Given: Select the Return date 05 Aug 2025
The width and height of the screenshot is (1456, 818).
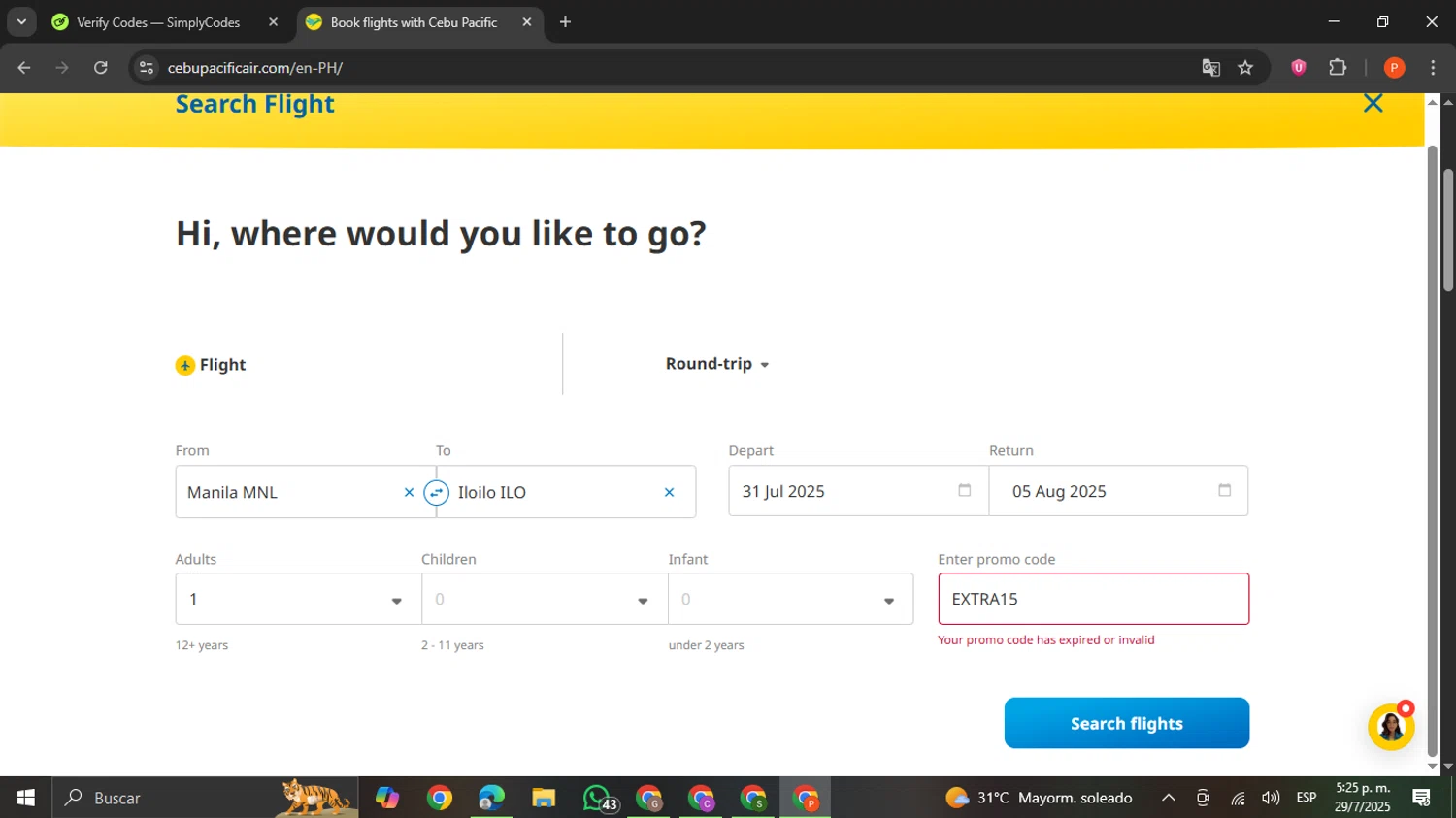Looking at the screenshot, I should click(1118, 491).
